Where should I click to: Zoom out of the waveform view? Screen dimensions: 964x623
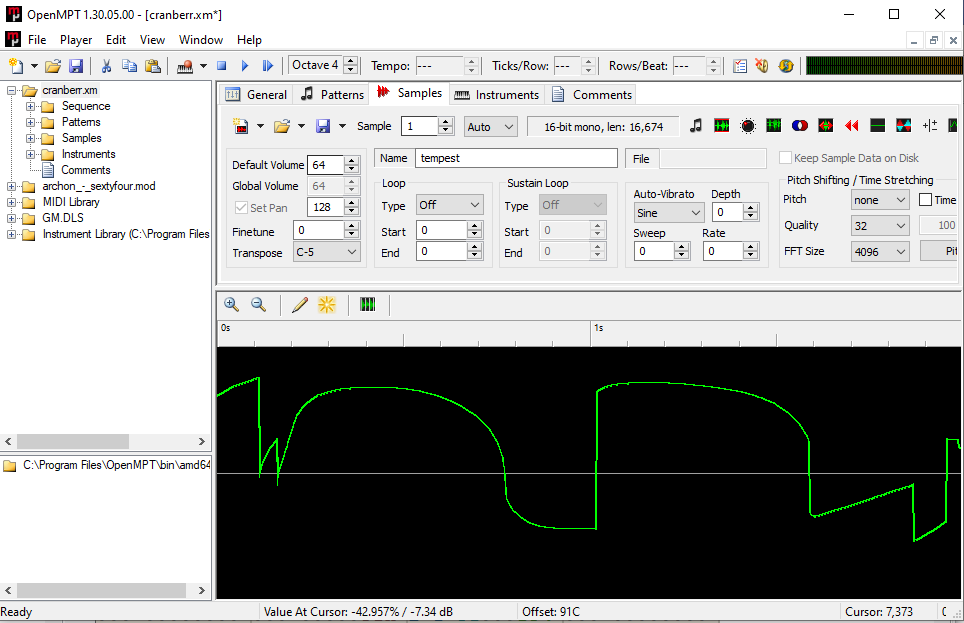click(x=258, y=304)
